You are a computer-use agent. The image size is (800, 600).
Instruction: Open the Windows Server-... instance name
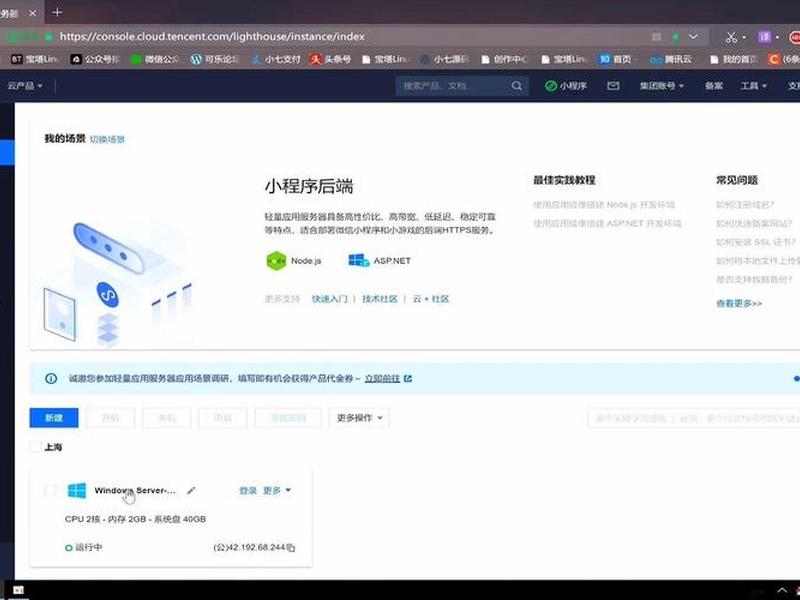coord(135,490)
